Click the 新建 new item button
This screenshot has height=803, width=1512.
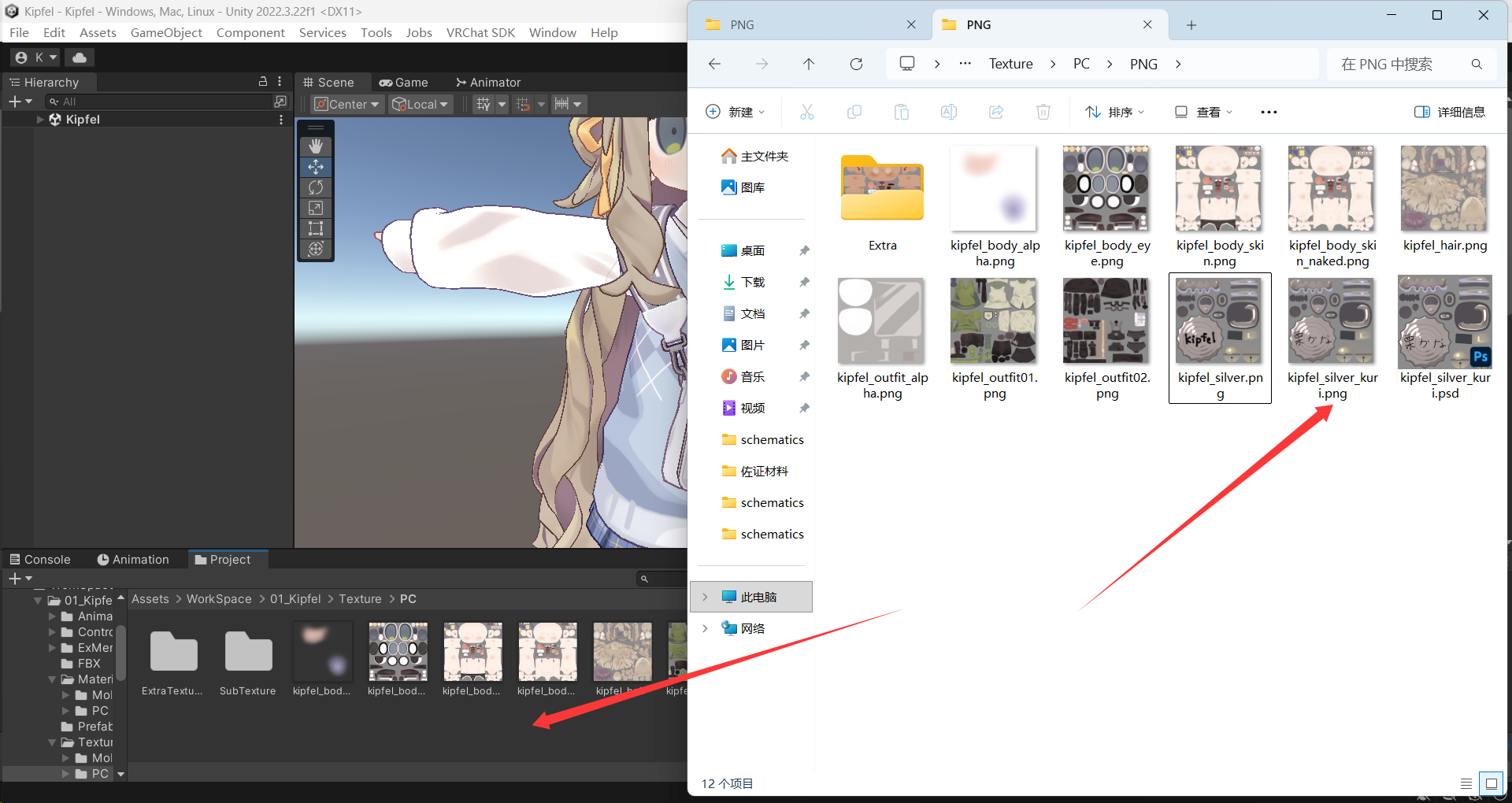point(735,112)
